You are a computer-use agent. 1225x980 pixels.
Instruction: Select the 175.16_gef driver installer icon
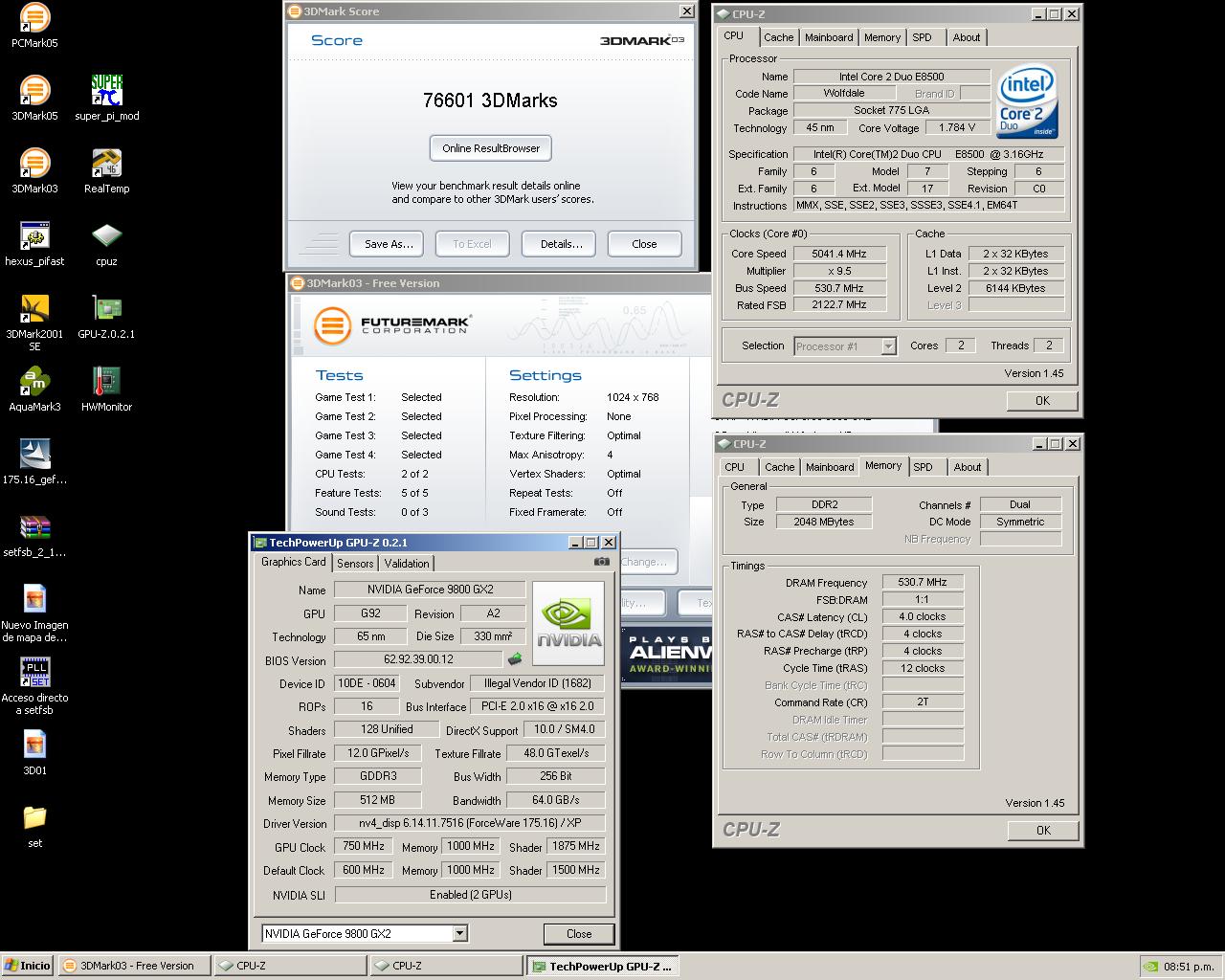pos(34,462)
